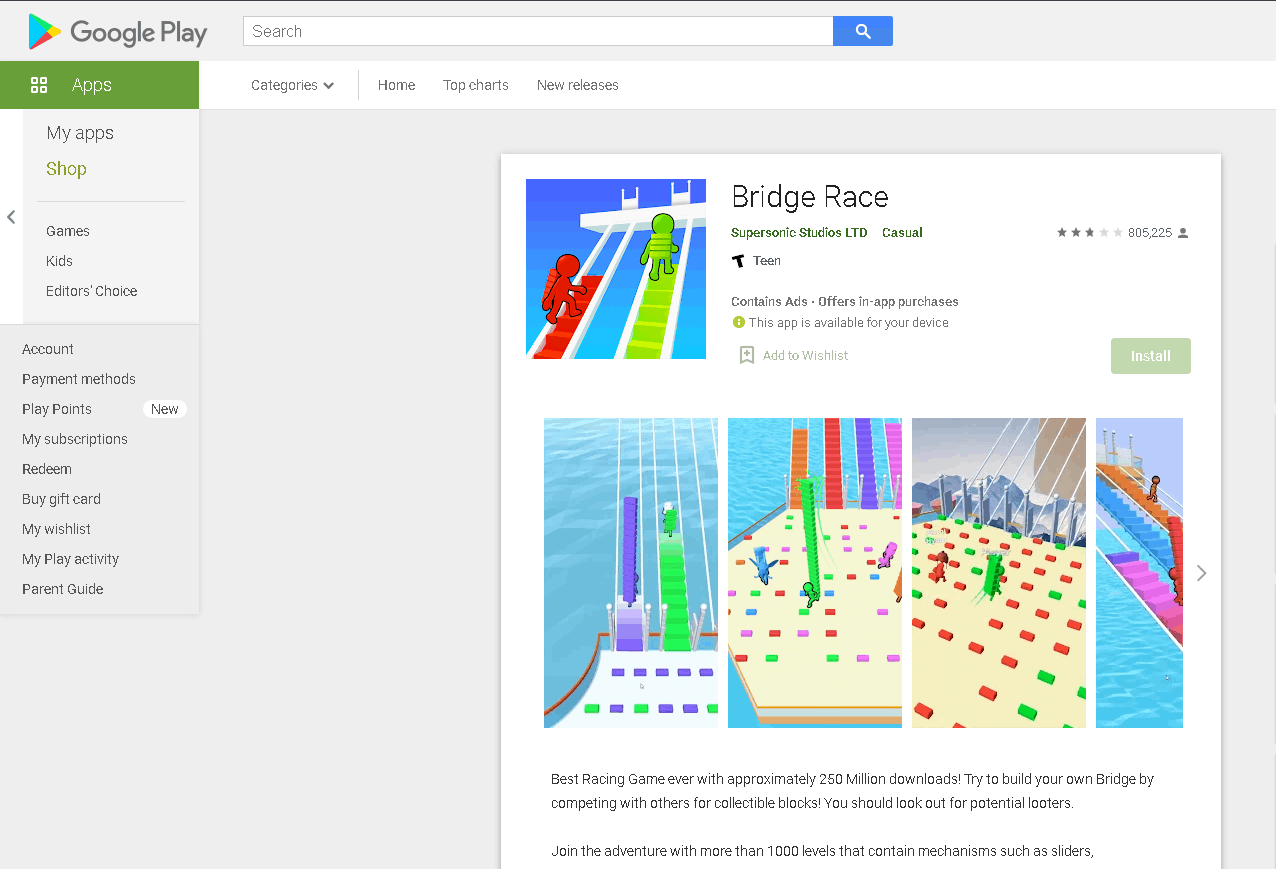Open Buy gift card

click(x=61, y=499)
